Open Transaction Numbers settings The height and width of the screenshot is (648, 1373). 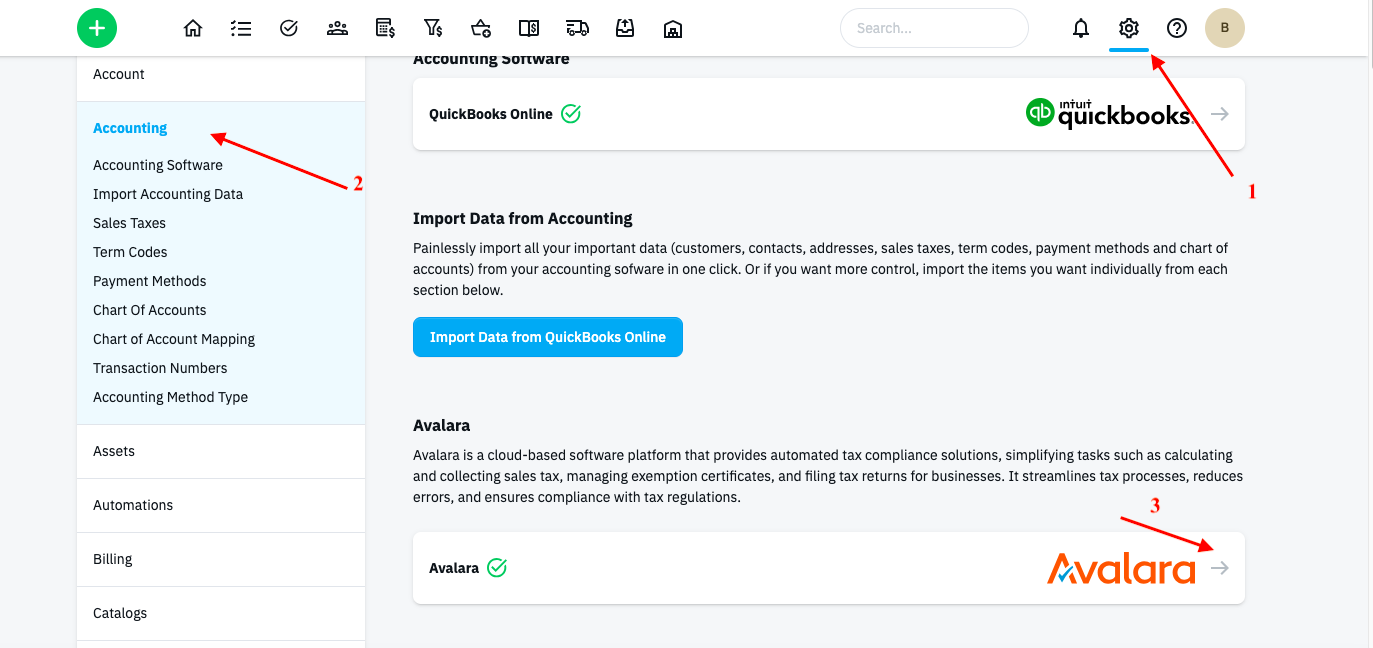click(x=160, y=368)
